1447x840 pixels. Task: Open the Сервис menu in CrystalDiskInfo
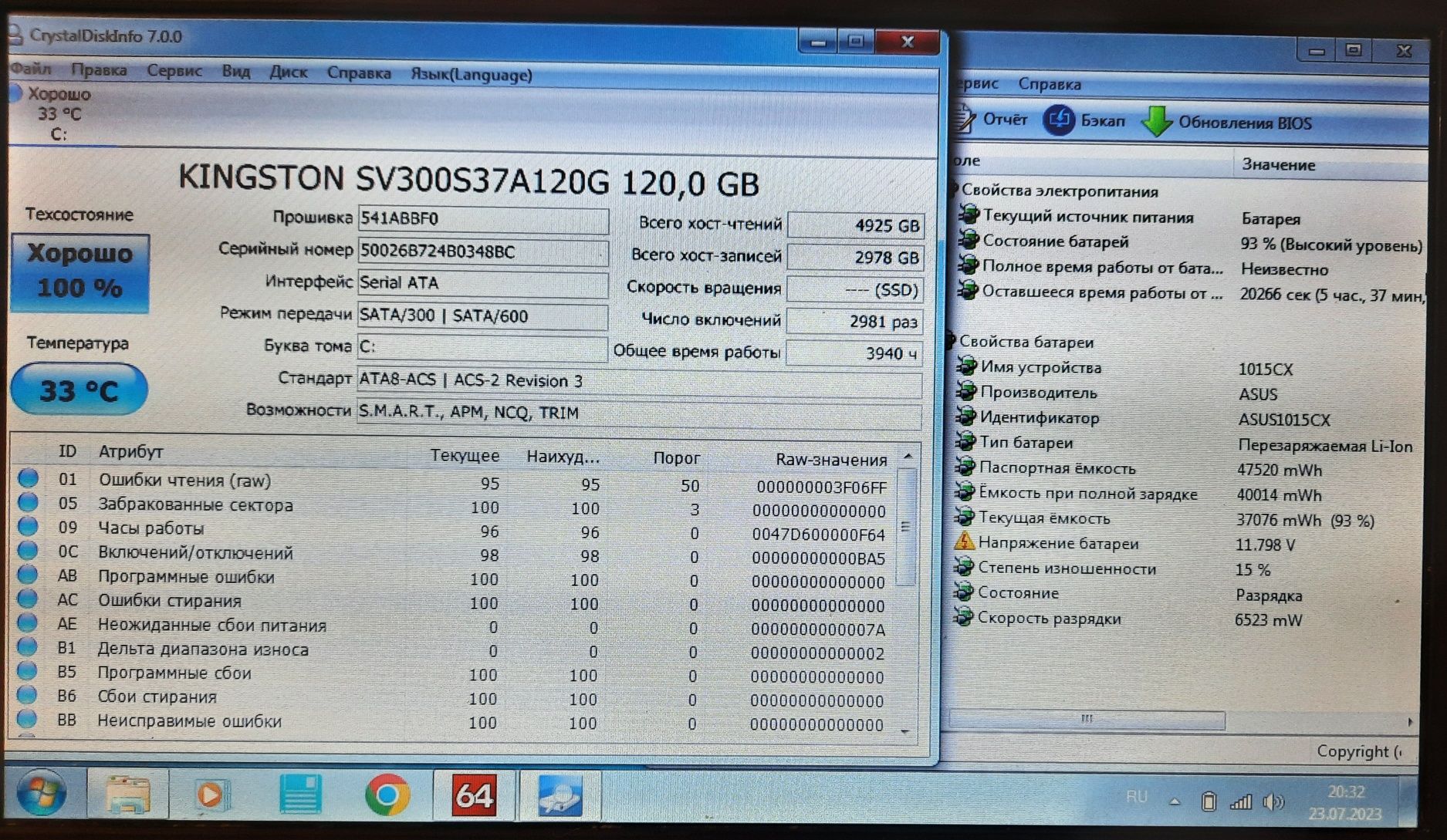coord(174,71)
